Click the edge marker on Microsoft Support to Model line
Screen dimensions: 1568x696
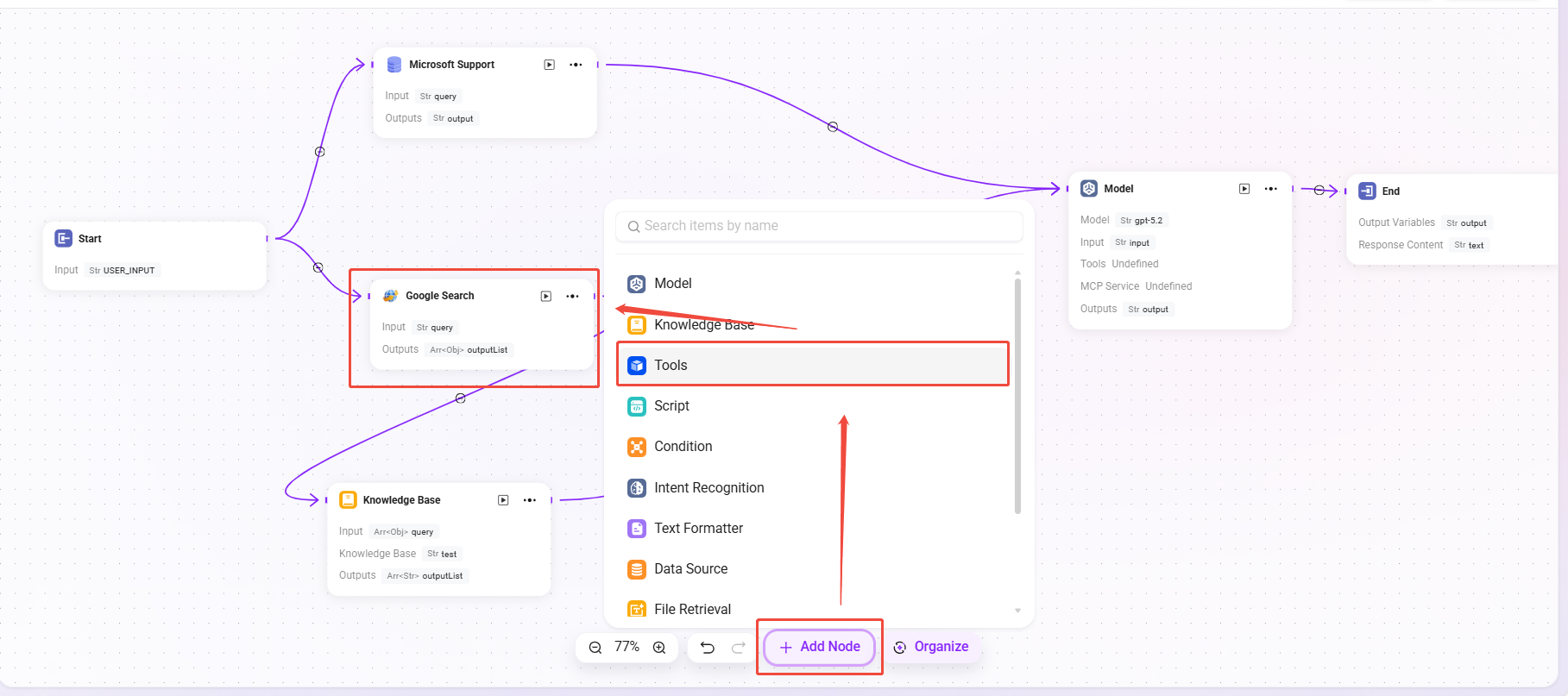[833, 127]
